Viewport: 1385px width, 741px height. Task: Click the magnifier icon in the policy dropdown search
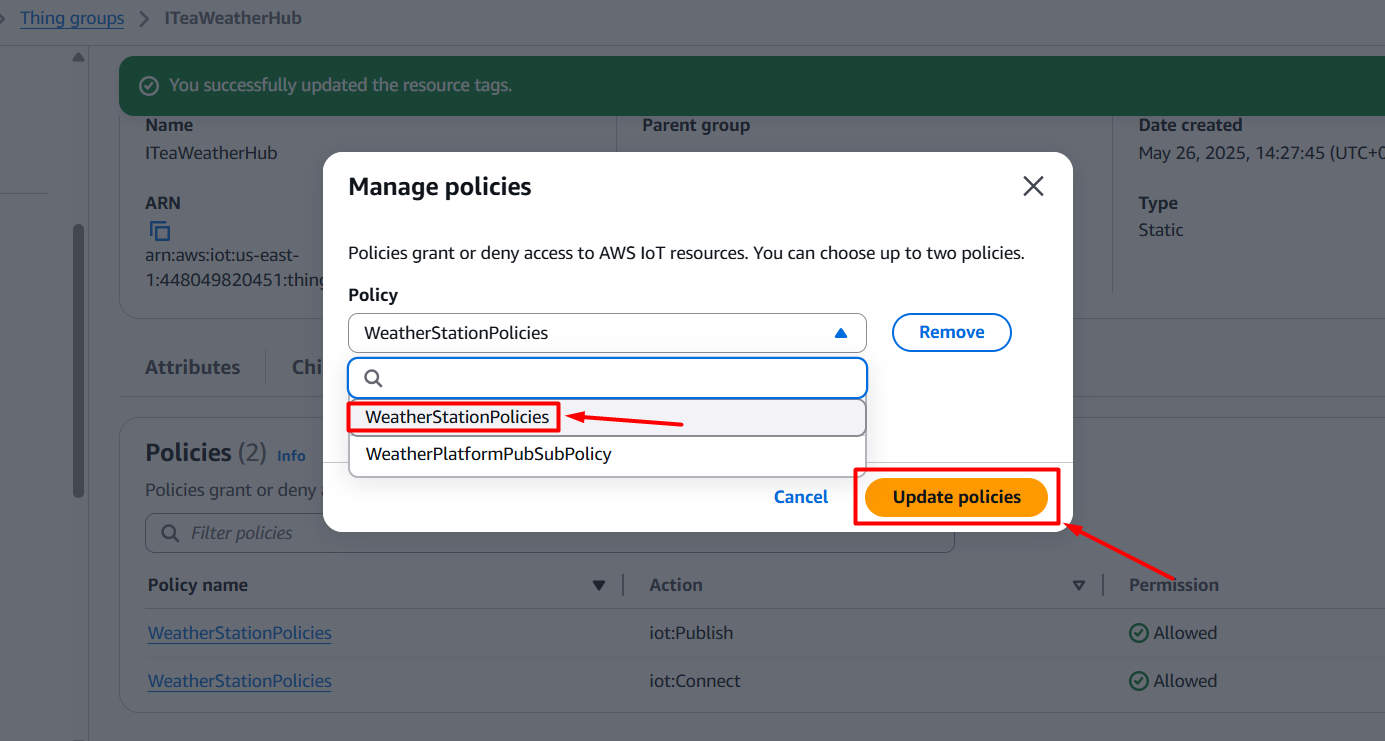373,378
